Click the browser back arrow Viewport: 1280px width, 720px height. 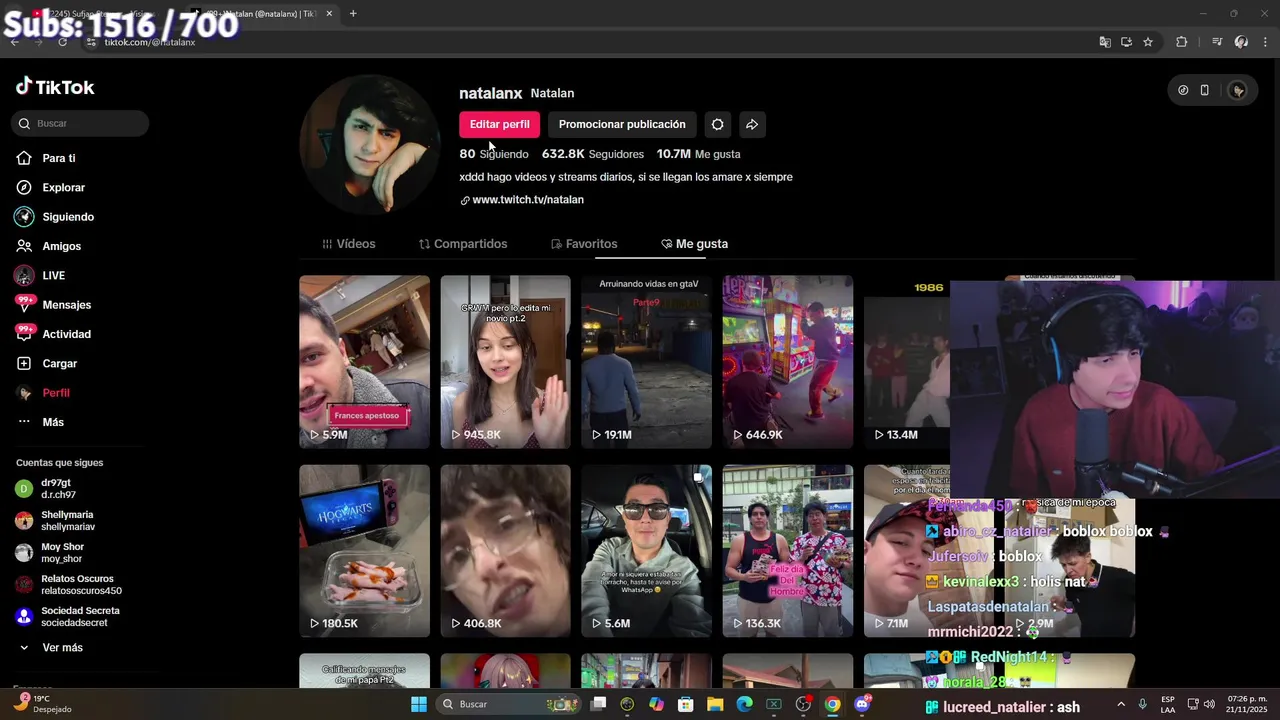click(x=15, y=42)
